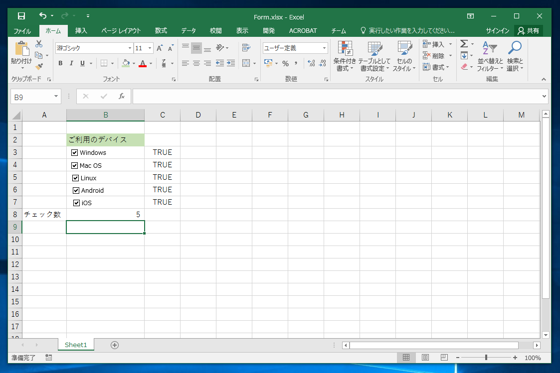Click the red font color A
This screenshot has width=560, height=373.
(142, 63)
